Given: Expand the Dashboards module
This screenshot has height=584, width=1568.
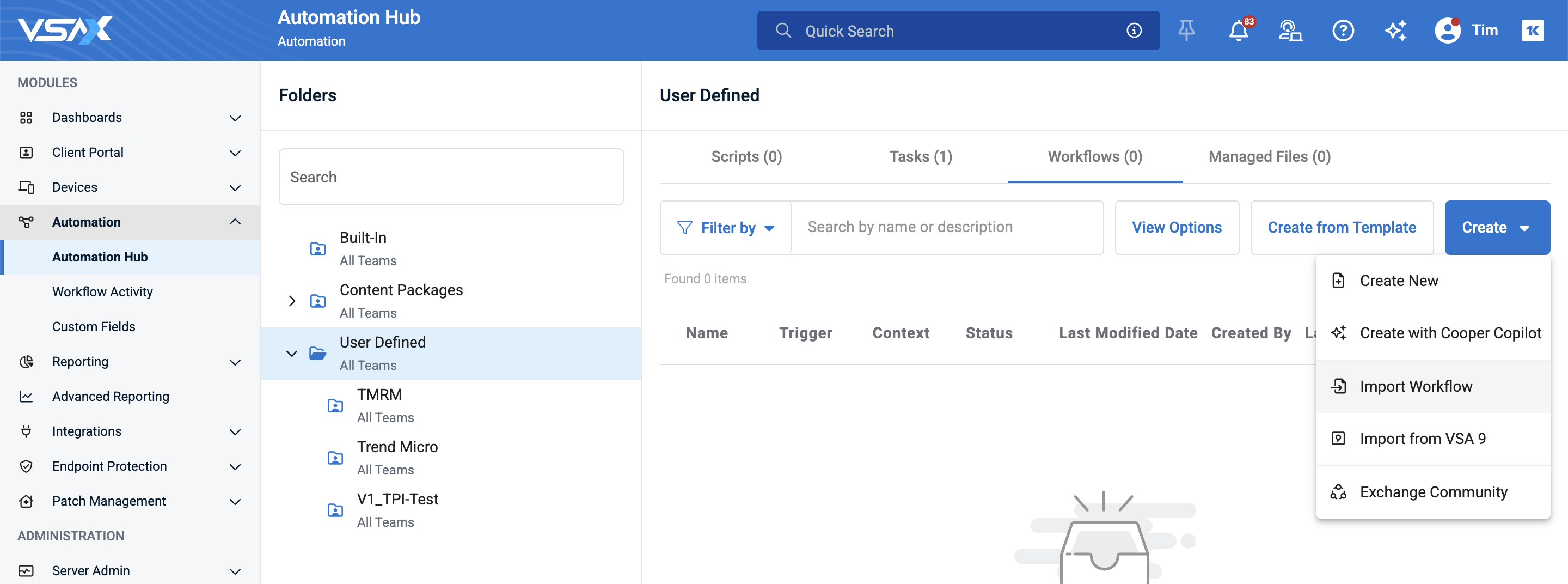Looking at the screenshot, I should point(235,118).
